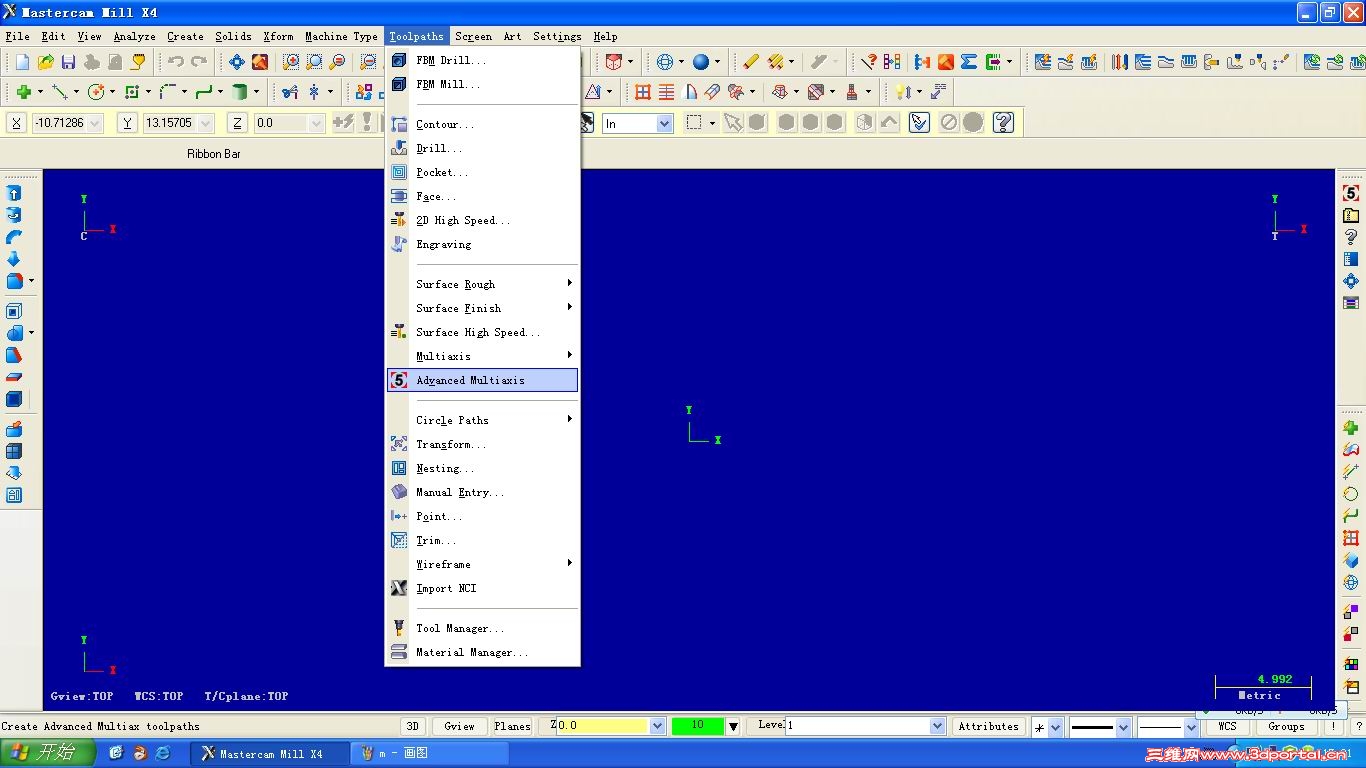Expand the Wireframe submenu
This screenshot has height=768, width=1366.
pyautogui.click(x=482, y=564)
